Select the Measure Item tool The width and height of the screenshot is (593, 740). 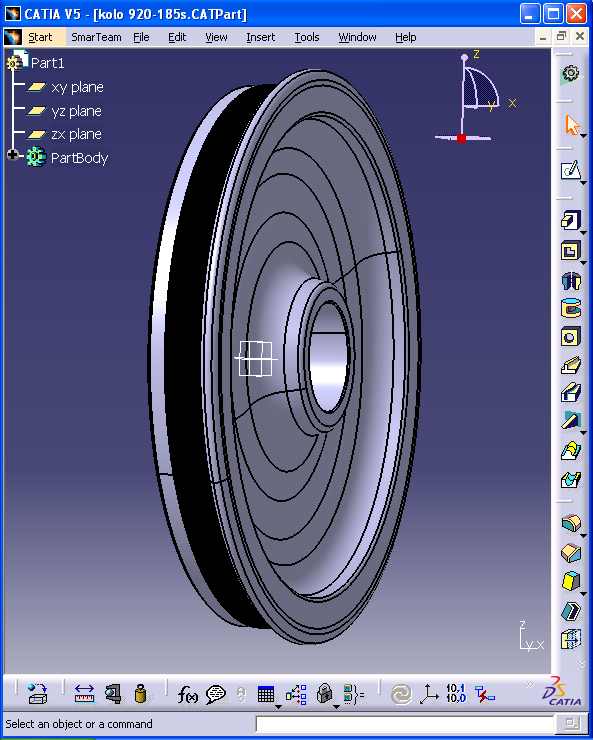point(113,694)
